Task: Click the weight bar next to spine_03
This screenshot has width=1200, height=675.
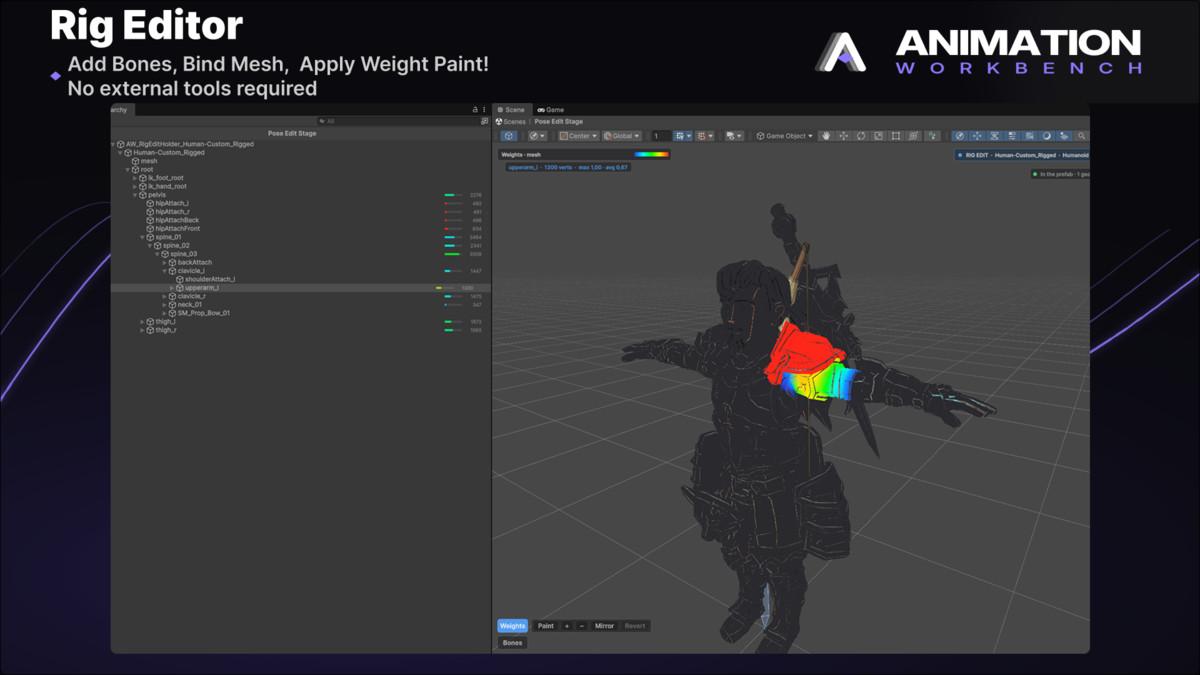Action: pyautogui.click(x=452, y=254)
